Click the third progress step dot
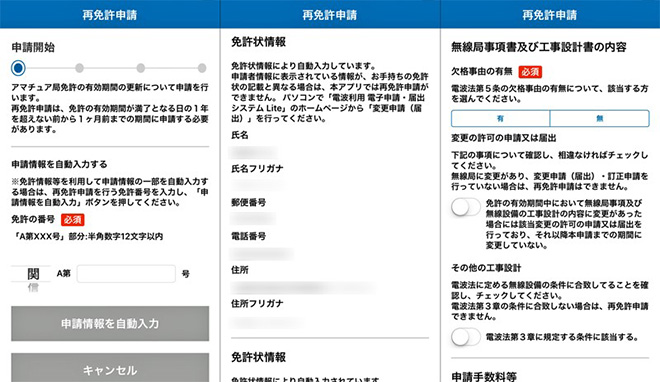 click(x=141, y=68)
